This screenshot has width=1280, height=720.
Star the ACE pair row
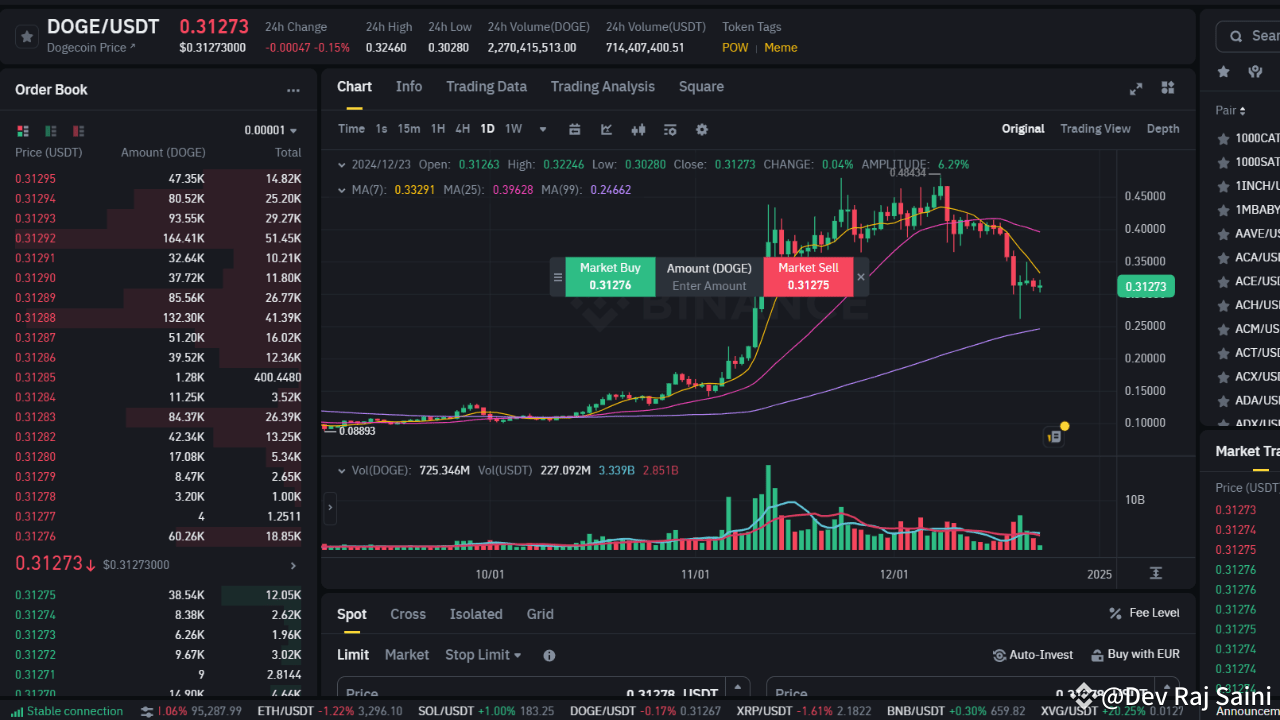click(1223, 282)
